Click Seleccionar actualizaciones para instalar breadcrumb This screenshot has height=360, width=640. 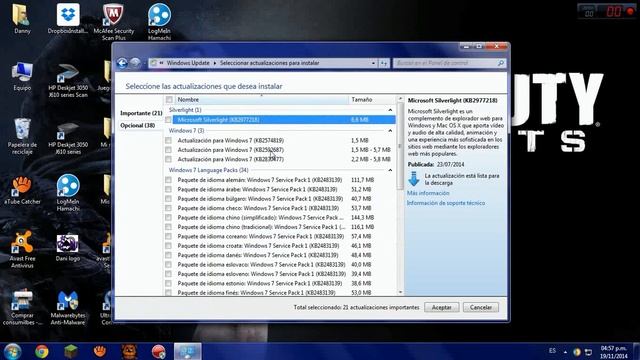[269, 63]
